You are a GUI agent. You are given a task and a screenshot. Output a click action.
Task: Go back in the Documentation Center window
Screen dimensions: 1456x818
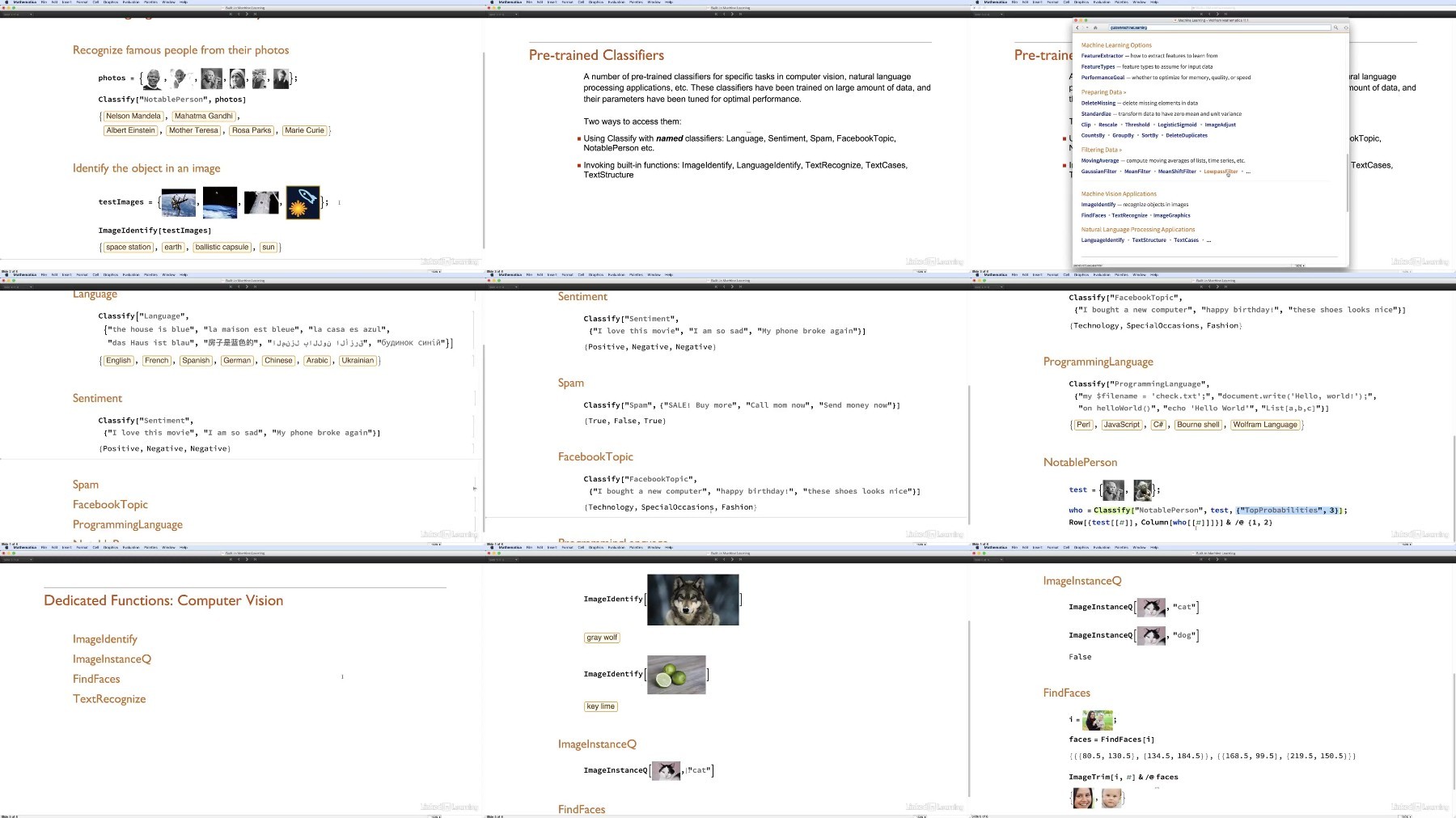(1077, 28)
